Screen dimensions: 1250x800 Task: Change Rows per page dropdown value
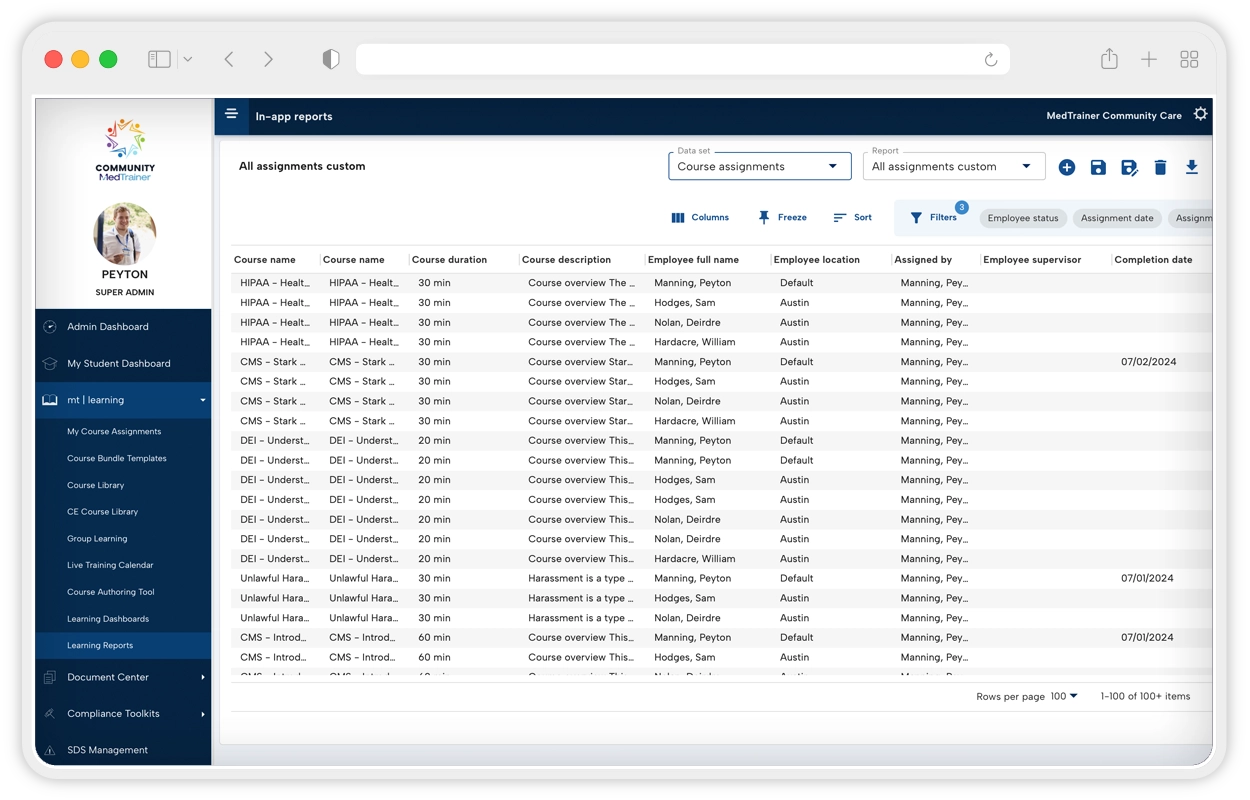coord(1063,696)
